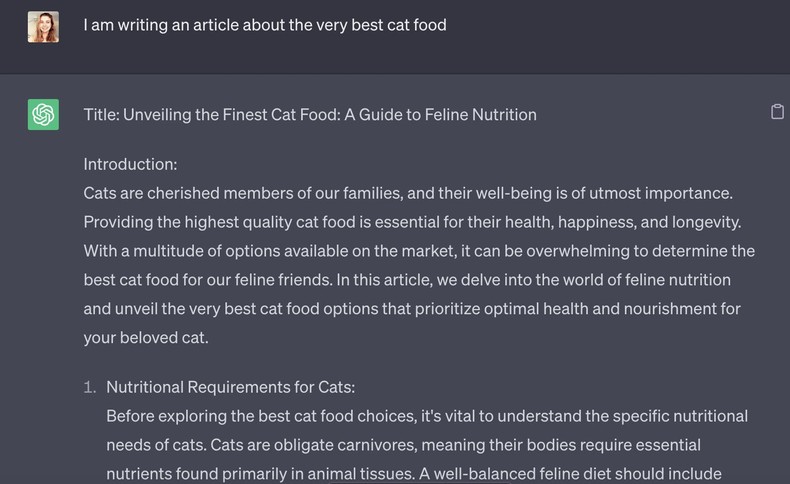Click the user's profile avatar photo
Viewport: 790px width, 484px height.
click(43, 27)
